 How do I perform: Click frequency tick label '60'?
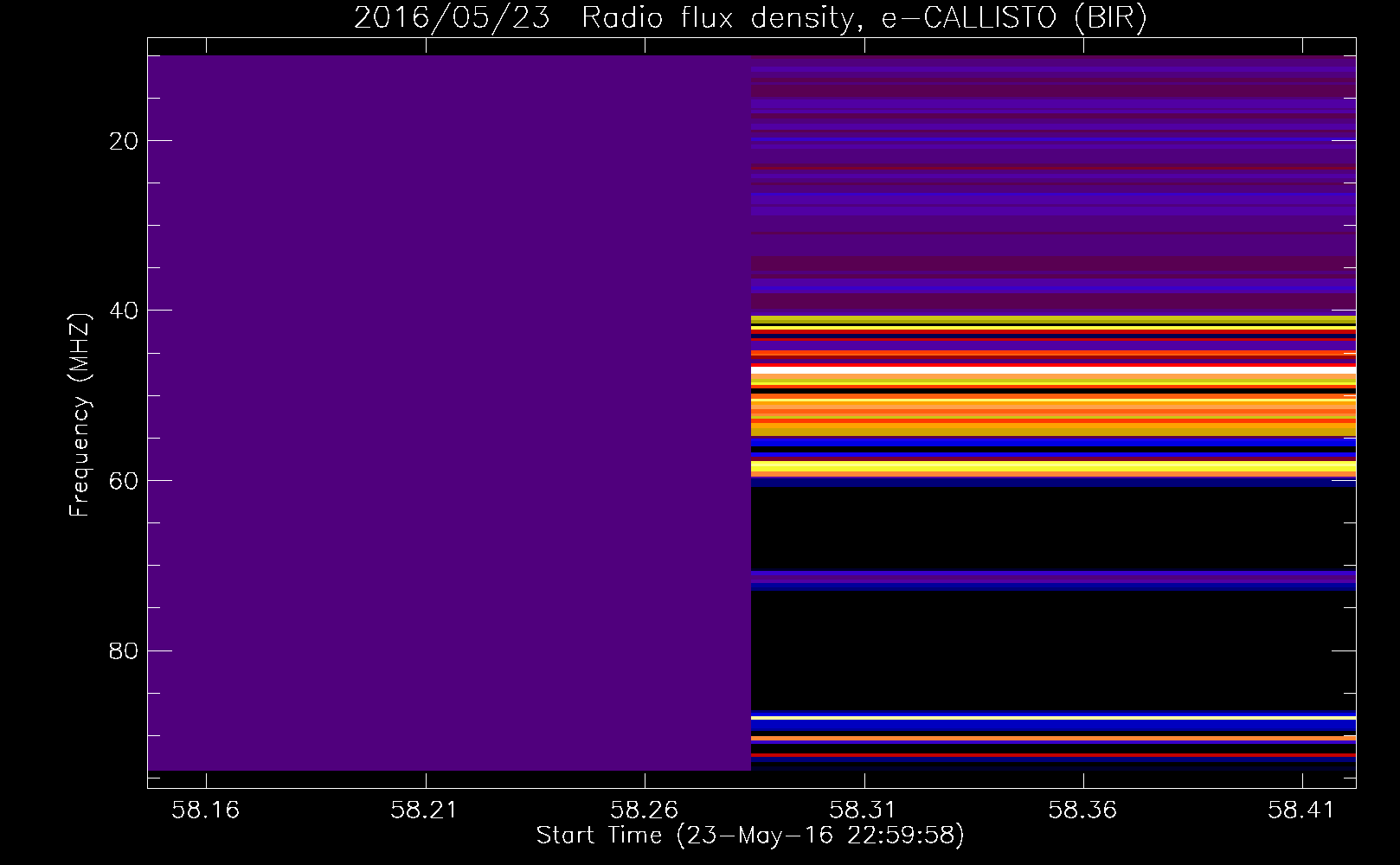[125, 481]
